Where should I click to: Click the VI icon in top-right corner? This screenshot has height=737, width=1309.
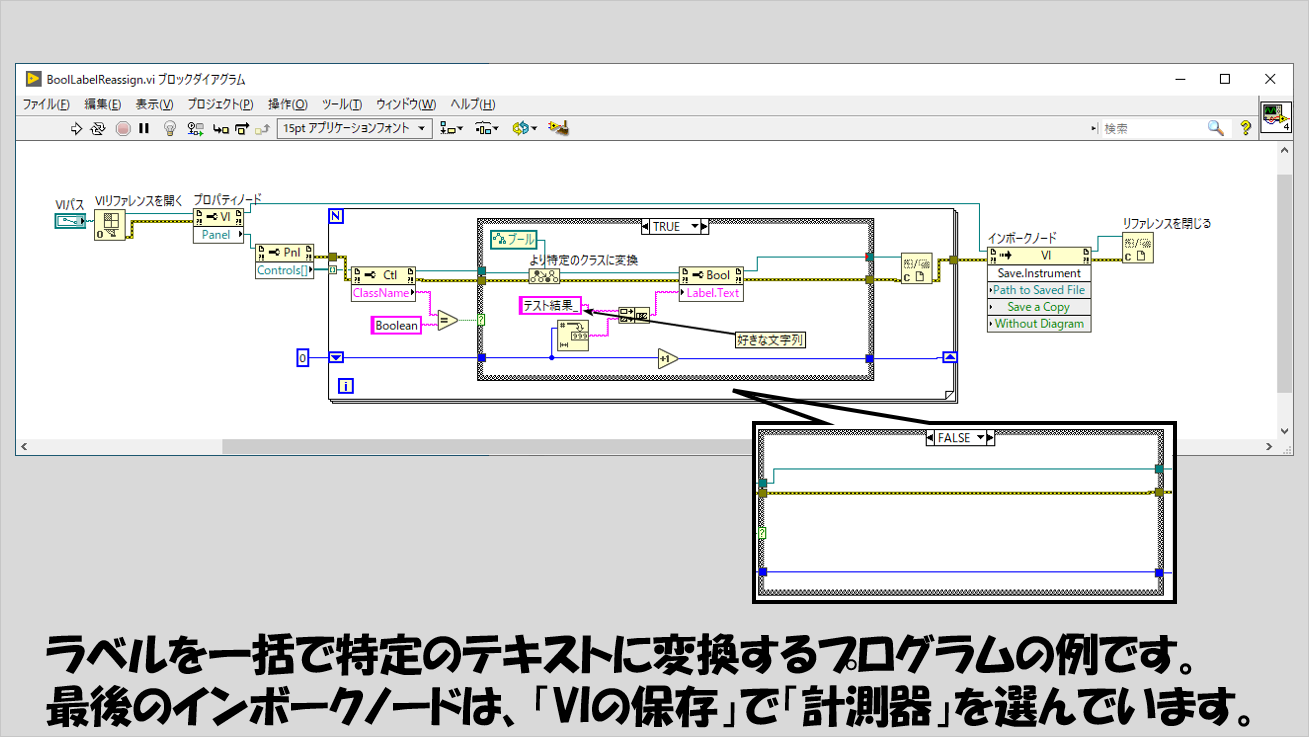pyautogui.click(x=1273, y=115)
